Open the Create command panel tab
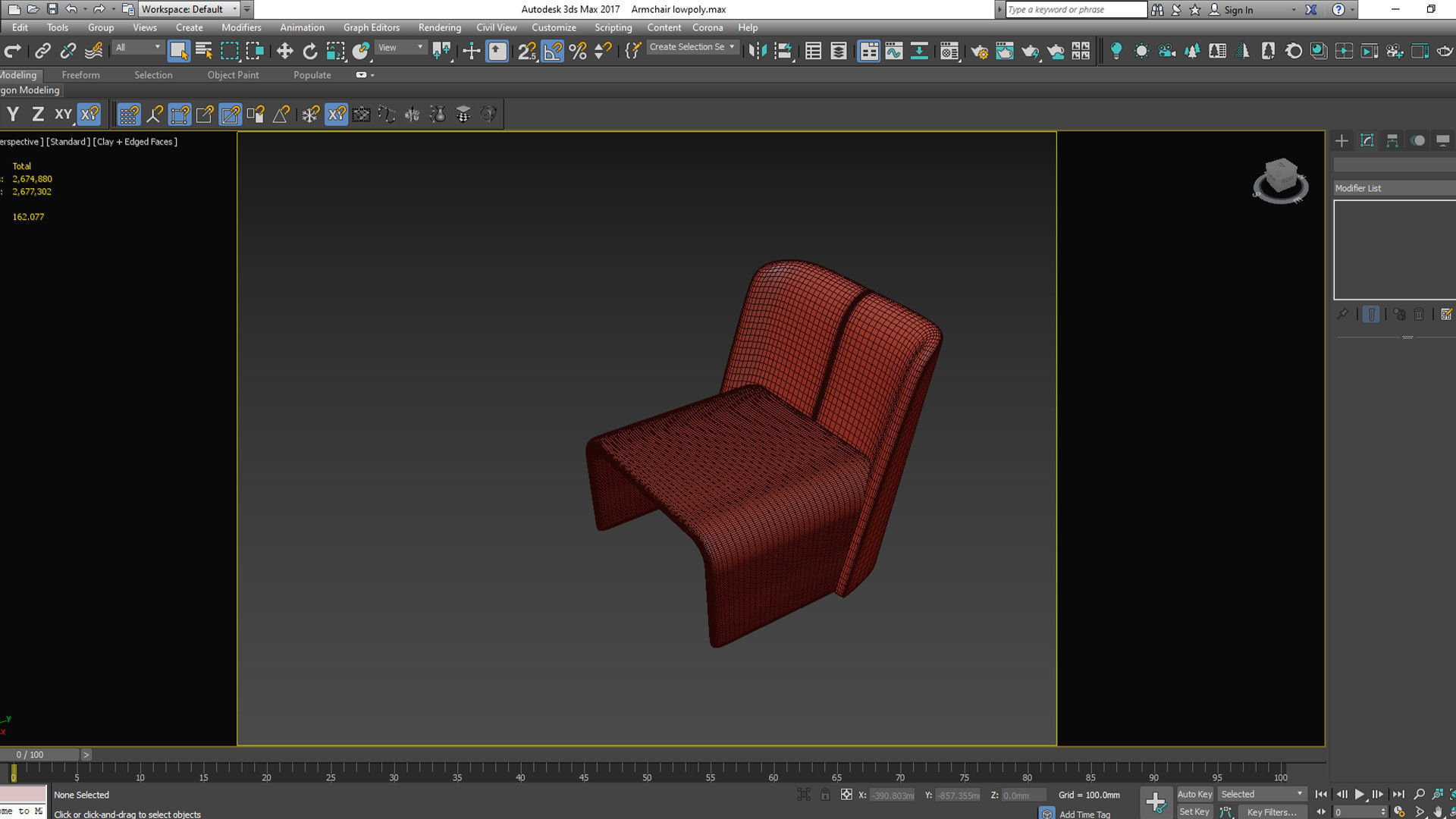Image resolution: width=1456 pixels, height=819 pixels. [x=1341, y=141]
